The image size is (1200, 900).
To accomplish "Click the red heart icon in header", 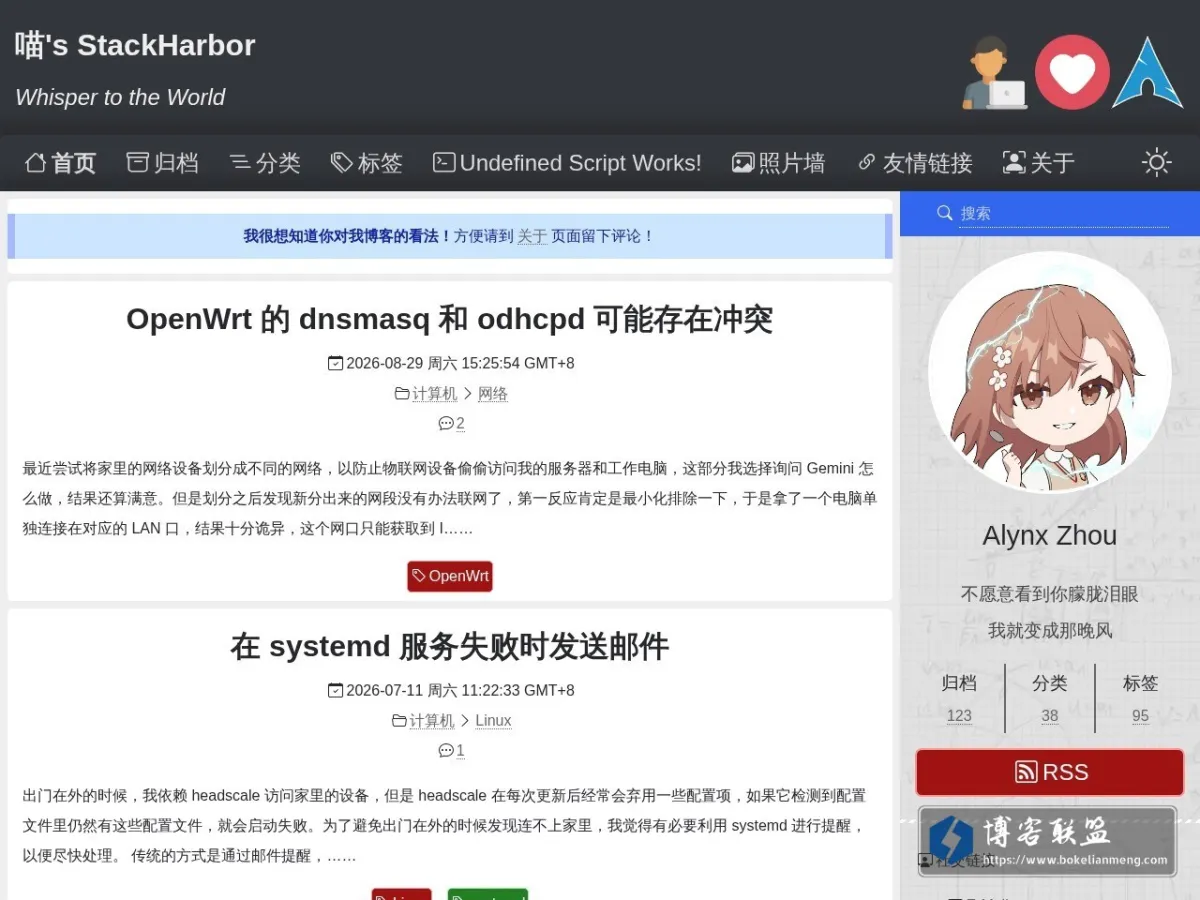I will pyautogui.click(x=1072, y=72).
